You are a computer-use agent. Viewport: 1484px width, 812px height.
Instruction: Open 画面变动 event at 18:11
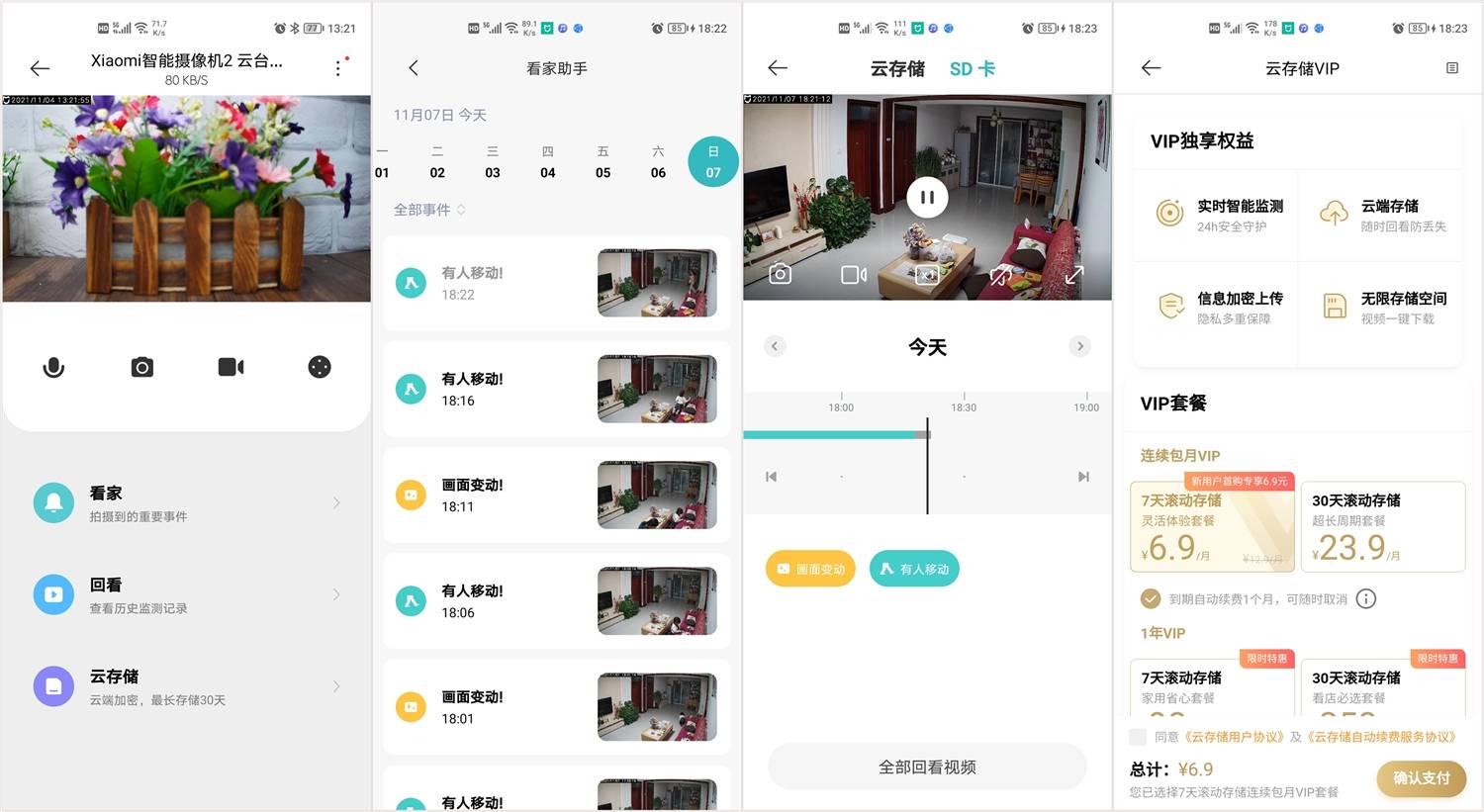[556, 495]
